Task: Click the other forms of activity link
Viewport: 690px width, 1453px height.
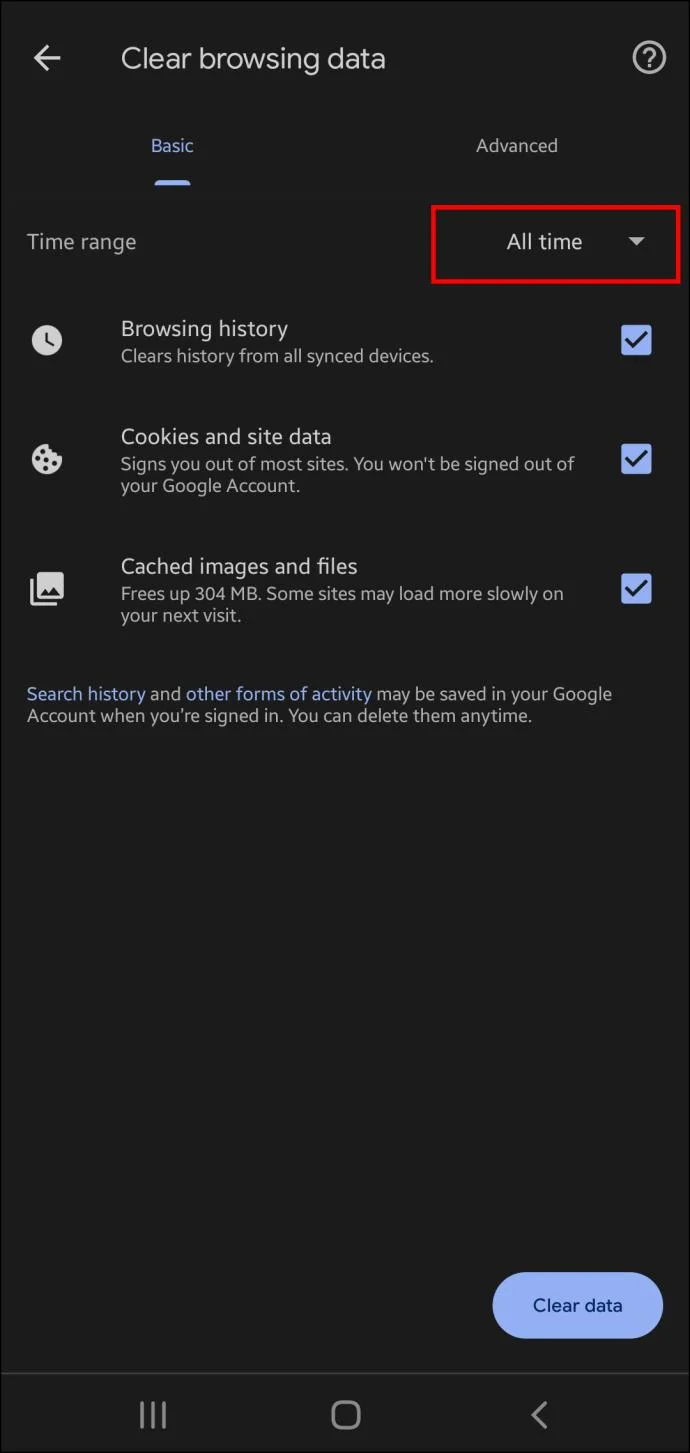Action: coord(278,693)
